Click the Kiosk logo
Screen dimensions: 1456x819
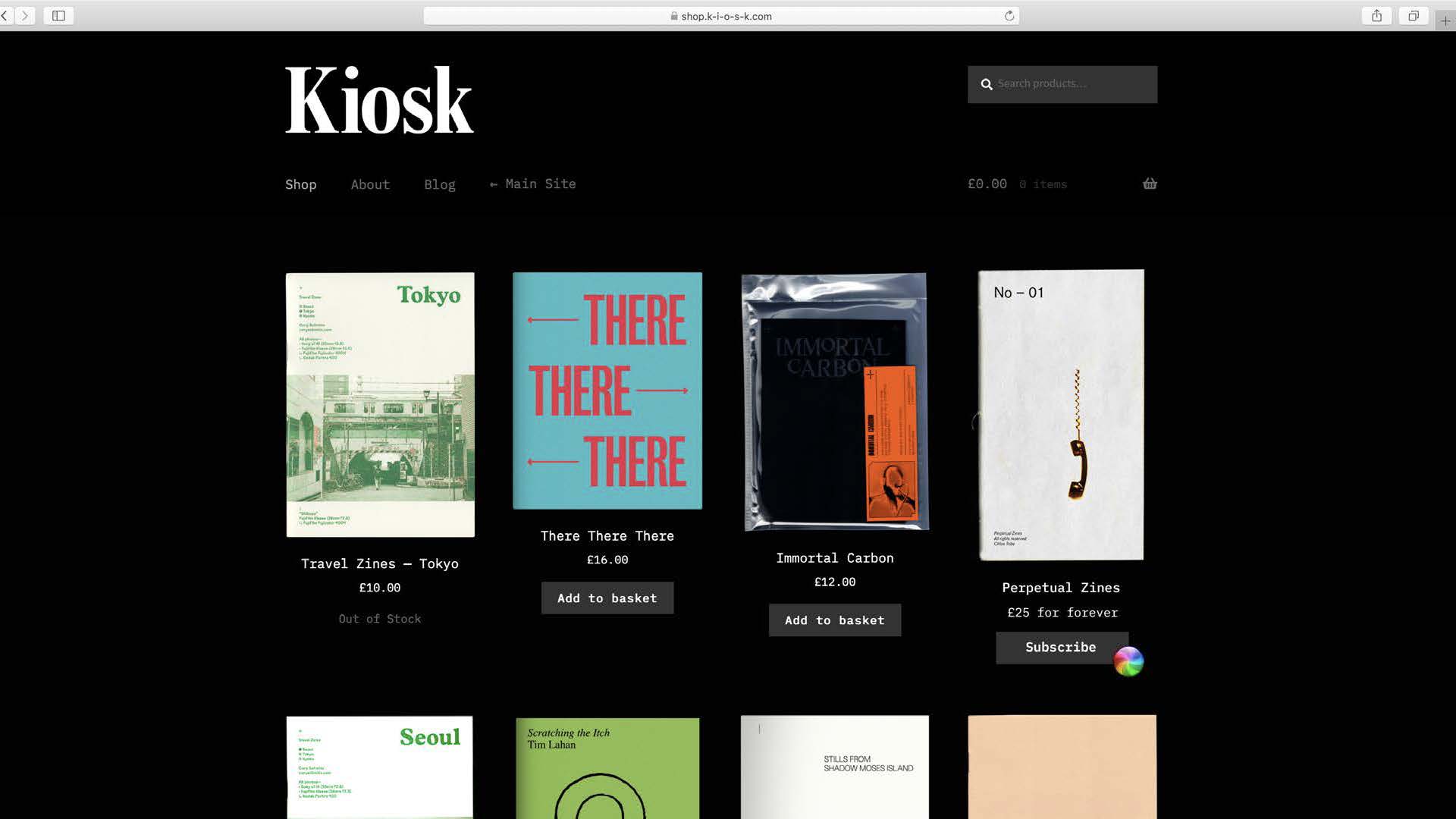point(379,99)
